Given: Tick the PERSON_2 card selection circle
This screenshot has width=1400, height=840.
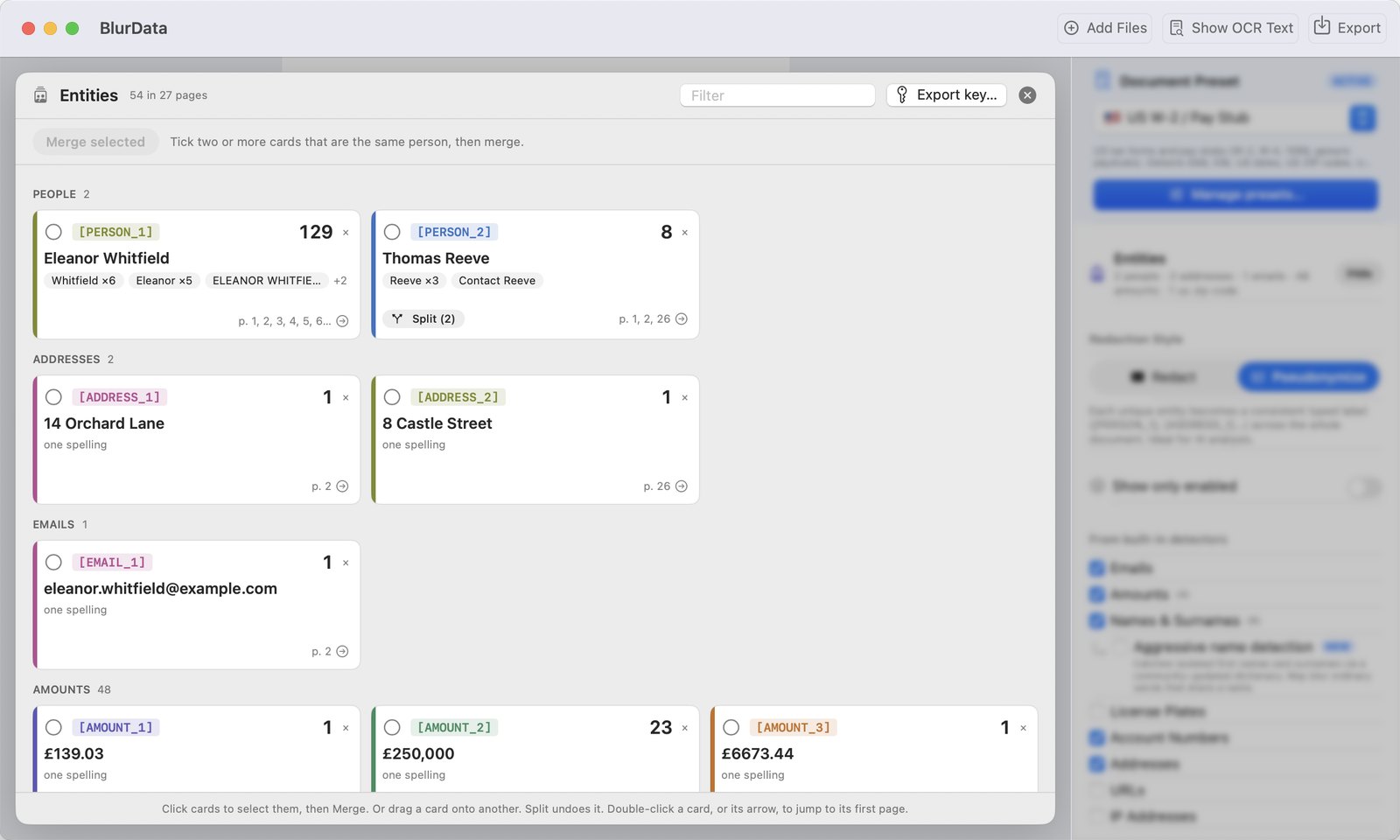Looking at the screenshot, I should click(x=392, y=232).
